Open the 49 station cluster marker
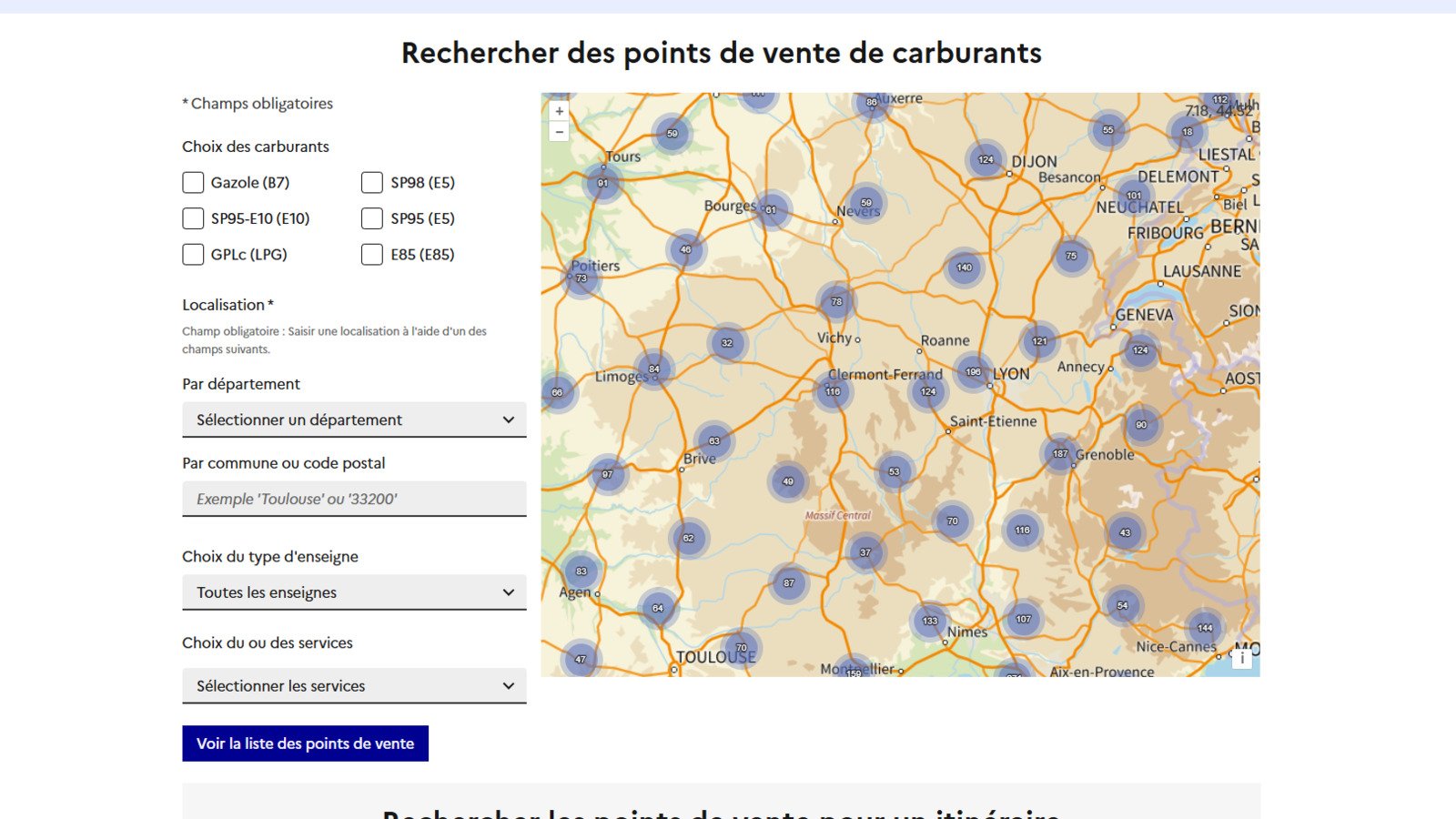The width and height of the screenshot is (1456, 819). pyautogui.click(x=788, y=481)
